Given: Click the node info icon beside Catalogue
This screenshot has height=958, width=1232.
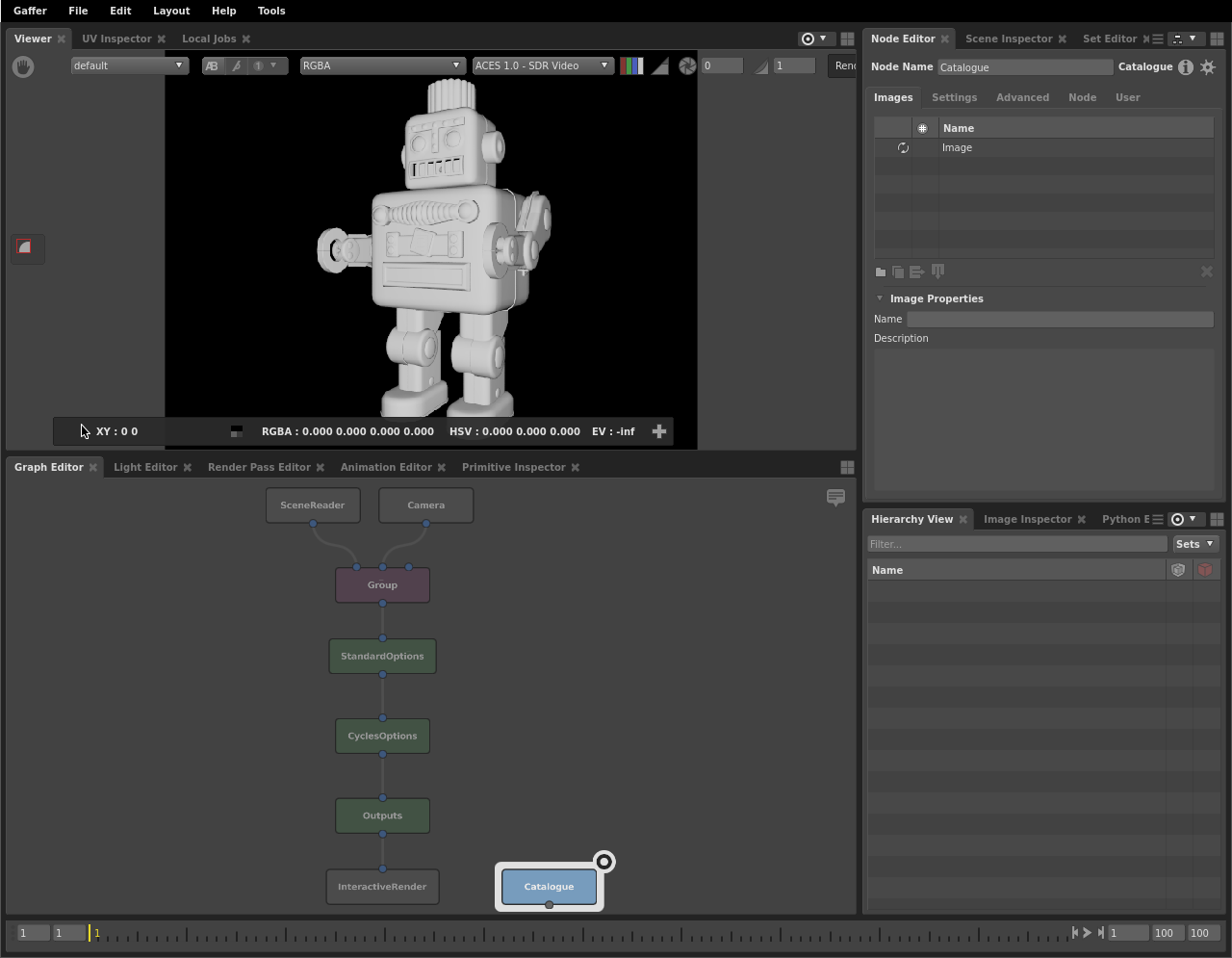Looking at the screenshot, I should 1186,67.
